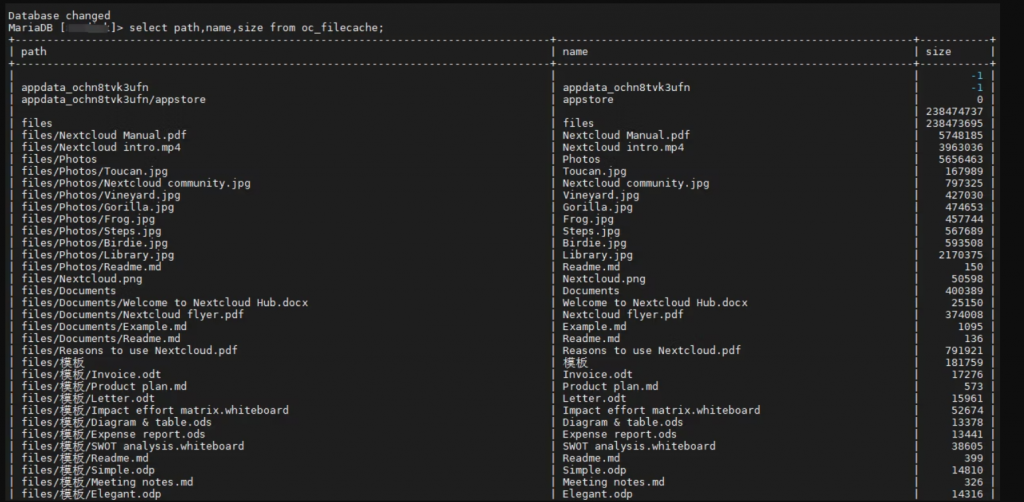Select "Steps.jpg" in the name column
The width and height of the screenshot is (1024, 502).
click(x=591, y=231)
